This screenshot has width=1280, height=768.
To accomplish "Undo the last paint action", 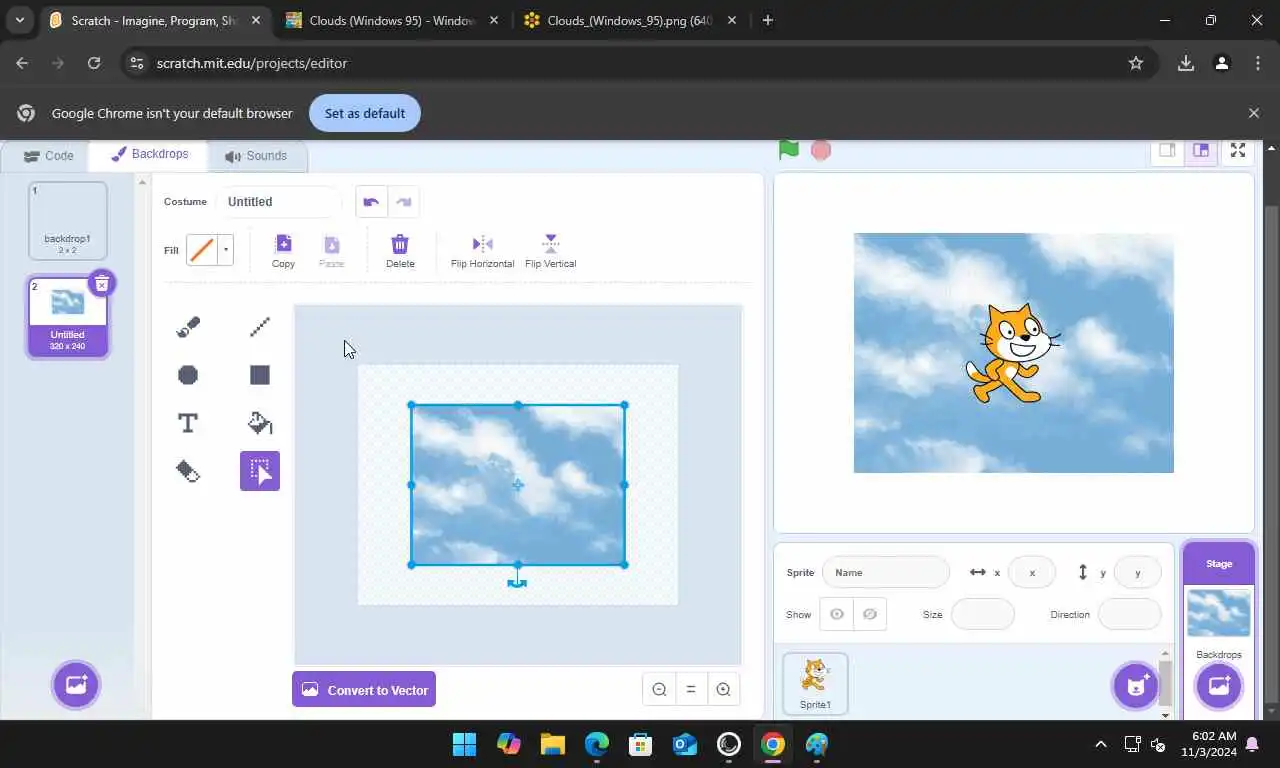I will coord(371,202).
